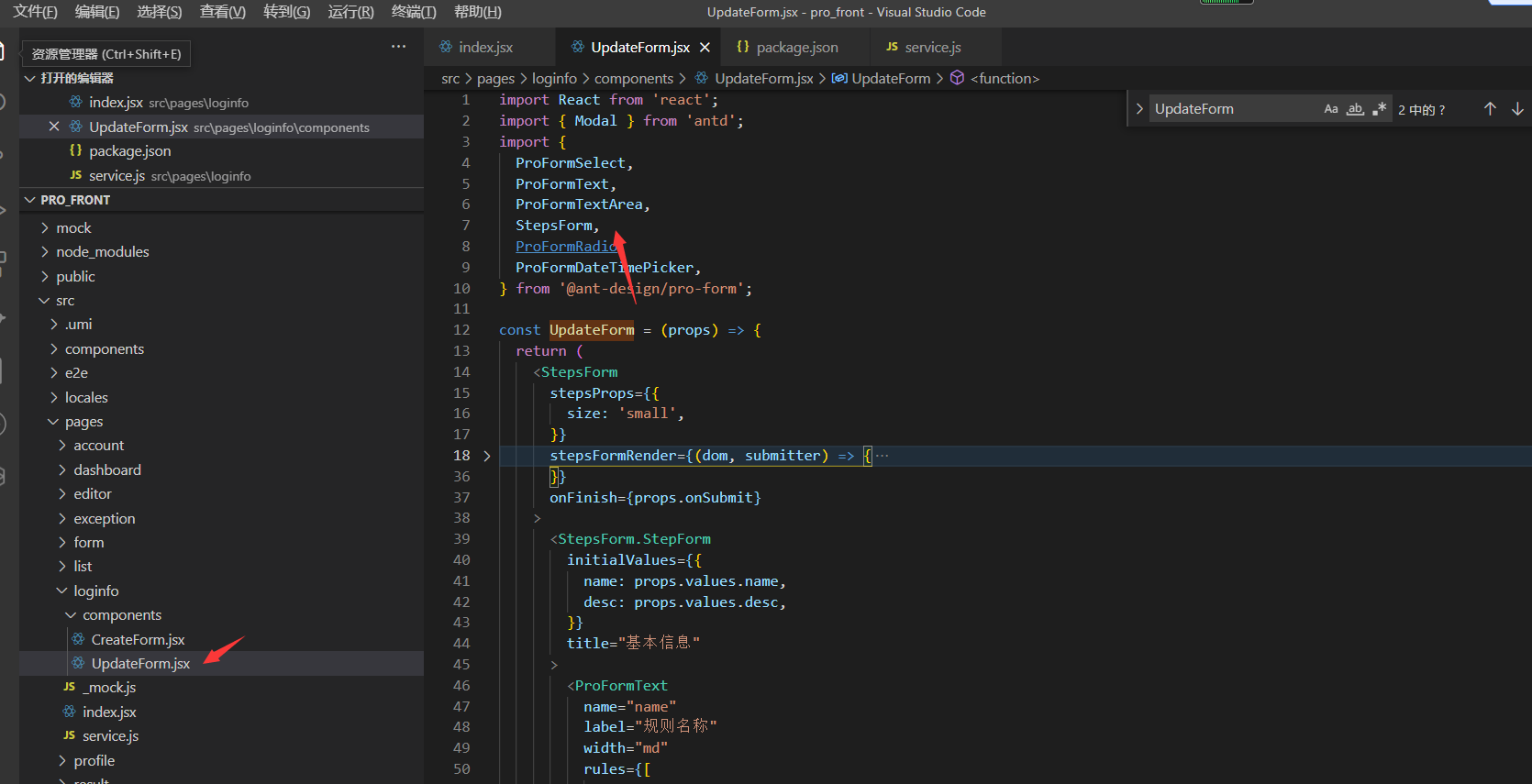Close the UpdateForm.jsx editor tab
The image size is (1532, 784).
(x=705, y=48)
